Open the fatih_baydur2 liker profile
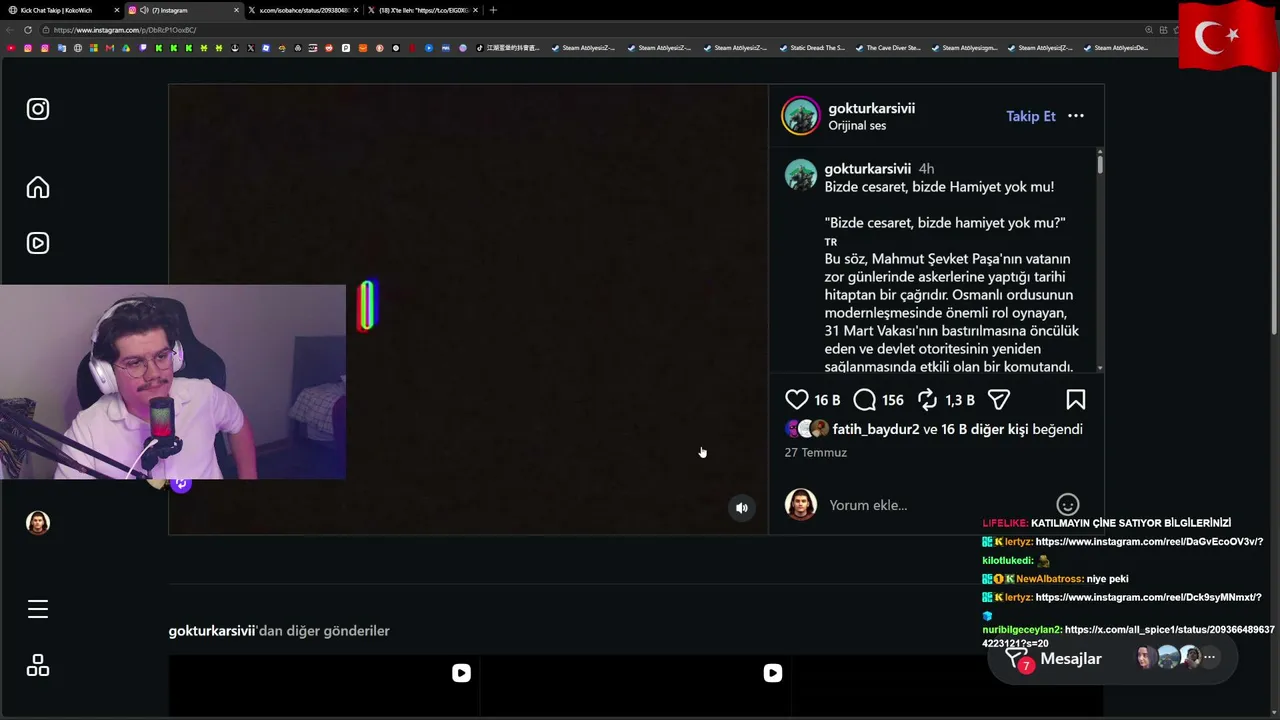The image size is (1280, 720). point(876,429)
